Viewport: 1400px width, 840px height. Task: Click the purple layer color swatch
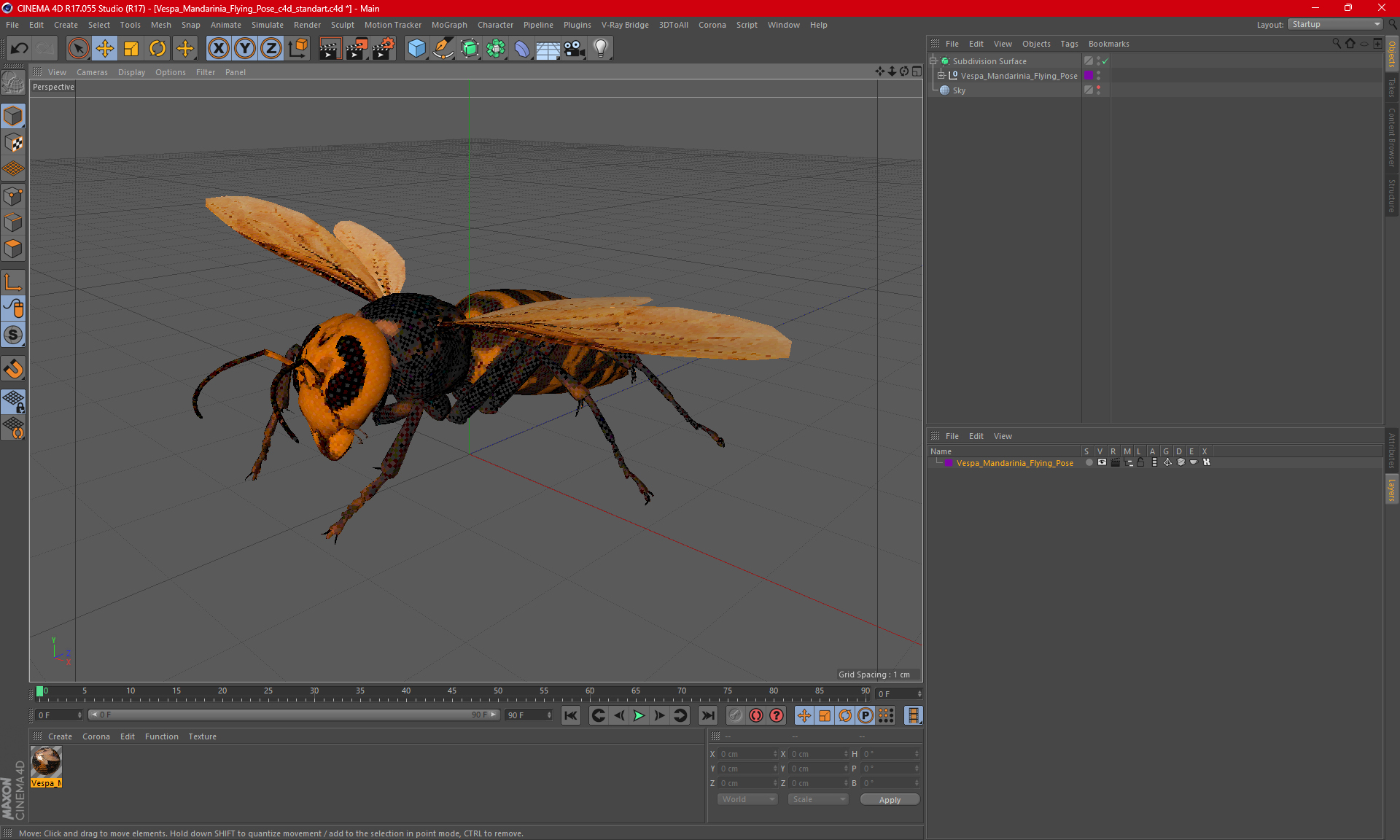point(949,463)
